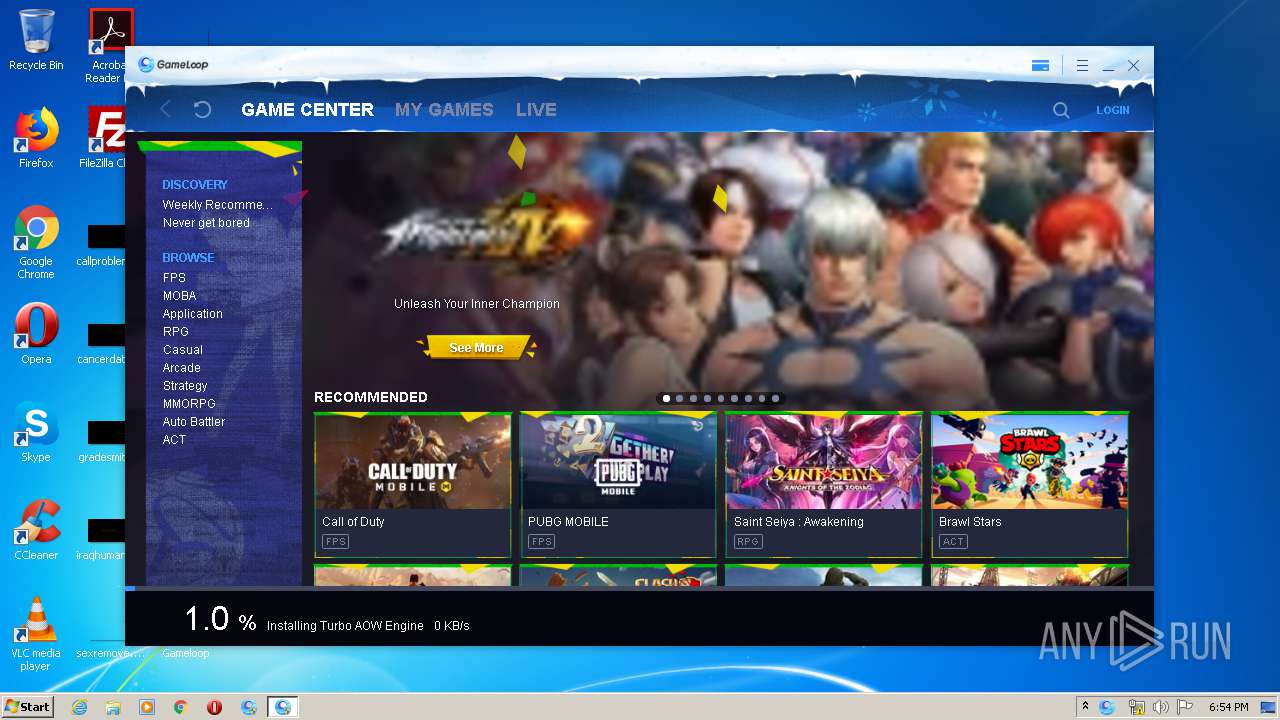Click the LOGIN link
The image size is (1280, 720).
tap(1112, 110)
